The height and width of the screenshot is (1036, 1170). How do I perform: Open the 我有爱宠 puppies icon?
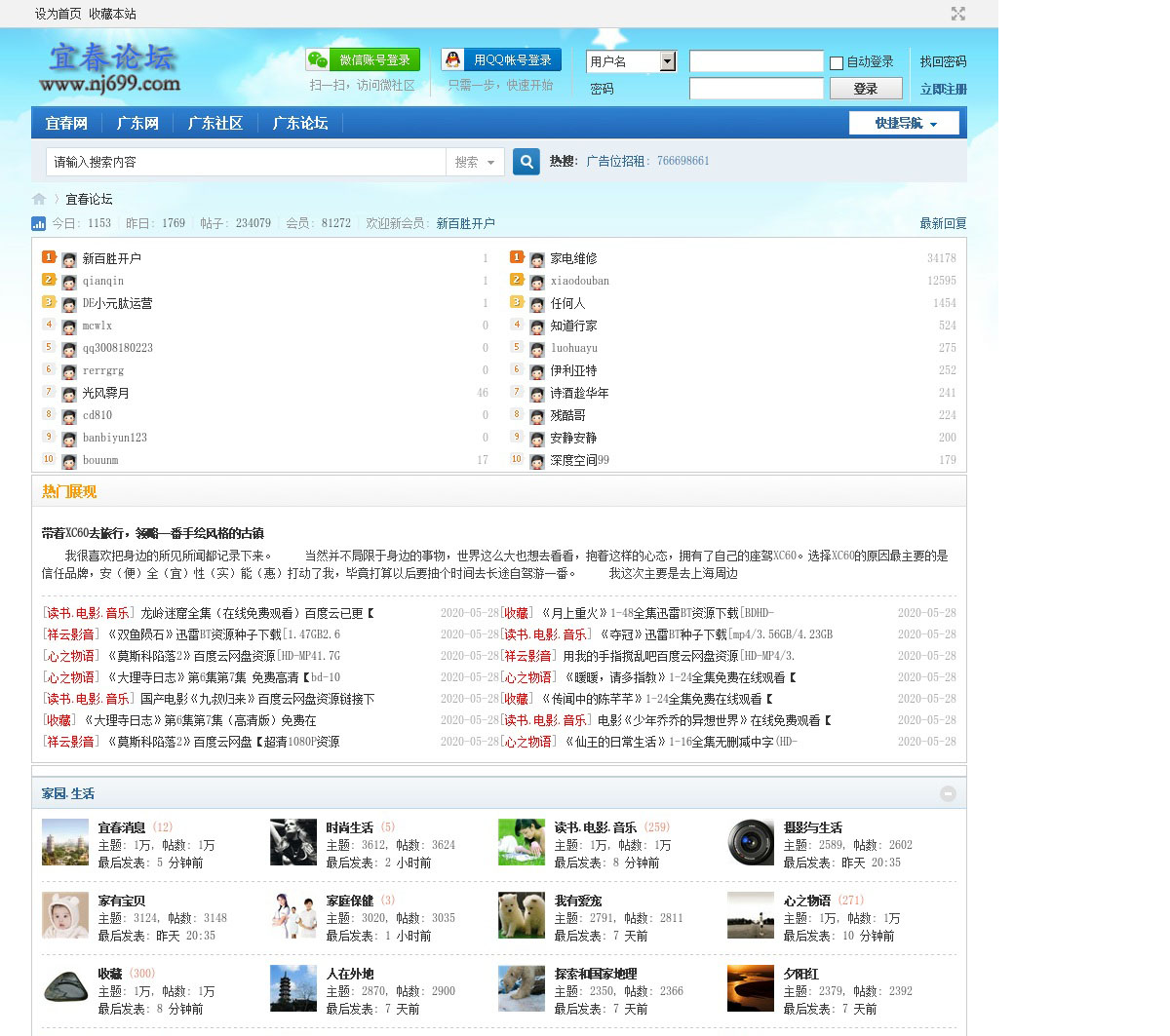522,916
